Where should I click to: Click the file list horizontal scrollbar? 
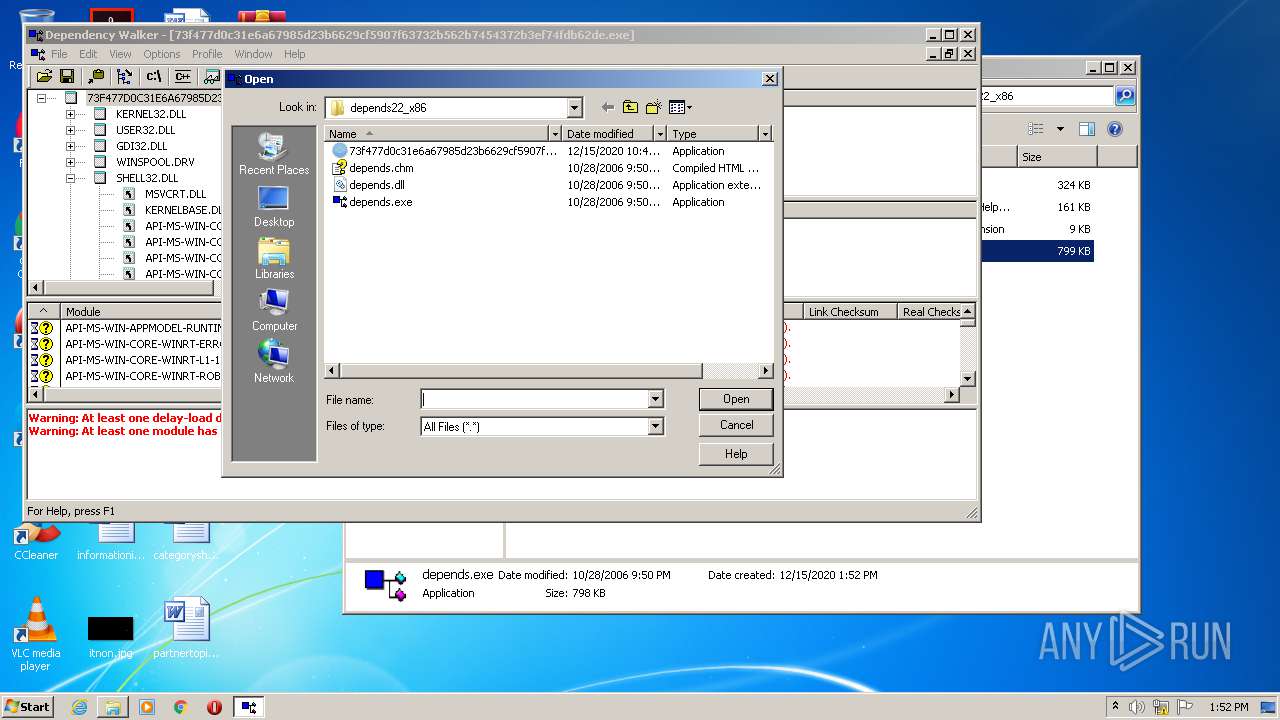click(x=548, y=371)
